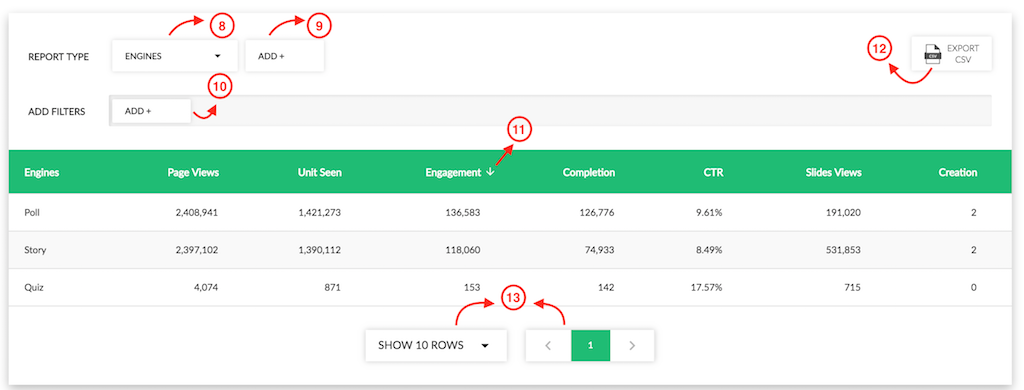1024x390 pixels.
Task: Select the Quiz row label
Action: pyautogui.click(x=35, y=287)
